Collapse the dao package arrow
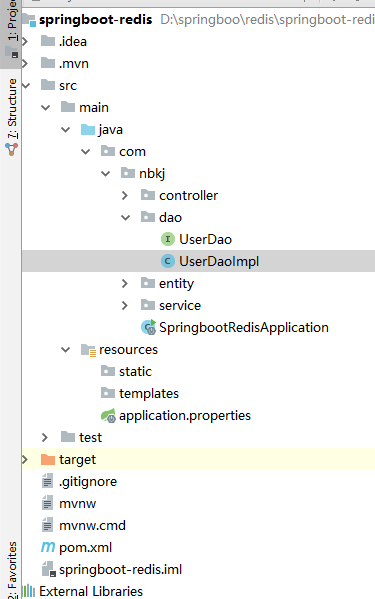375x599 pixels. tap(126, 217)
